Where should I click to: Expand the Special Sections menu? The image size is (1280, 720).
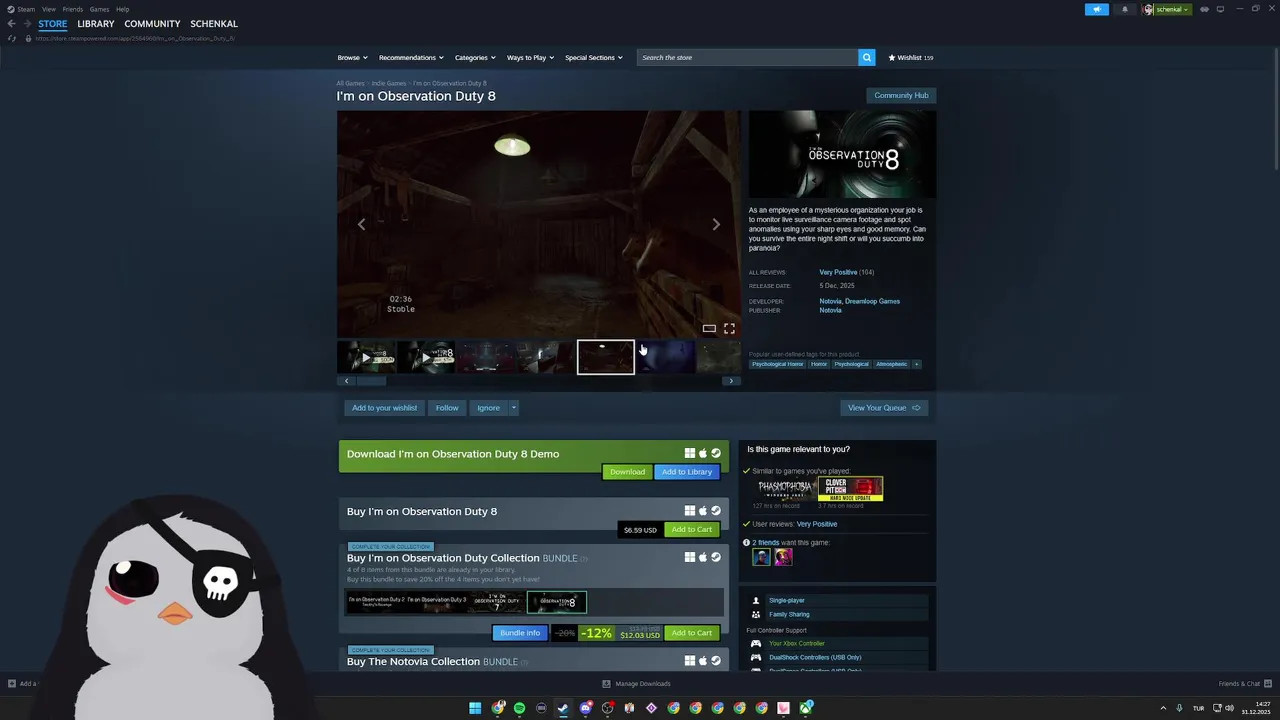click(x=593, y=57)
